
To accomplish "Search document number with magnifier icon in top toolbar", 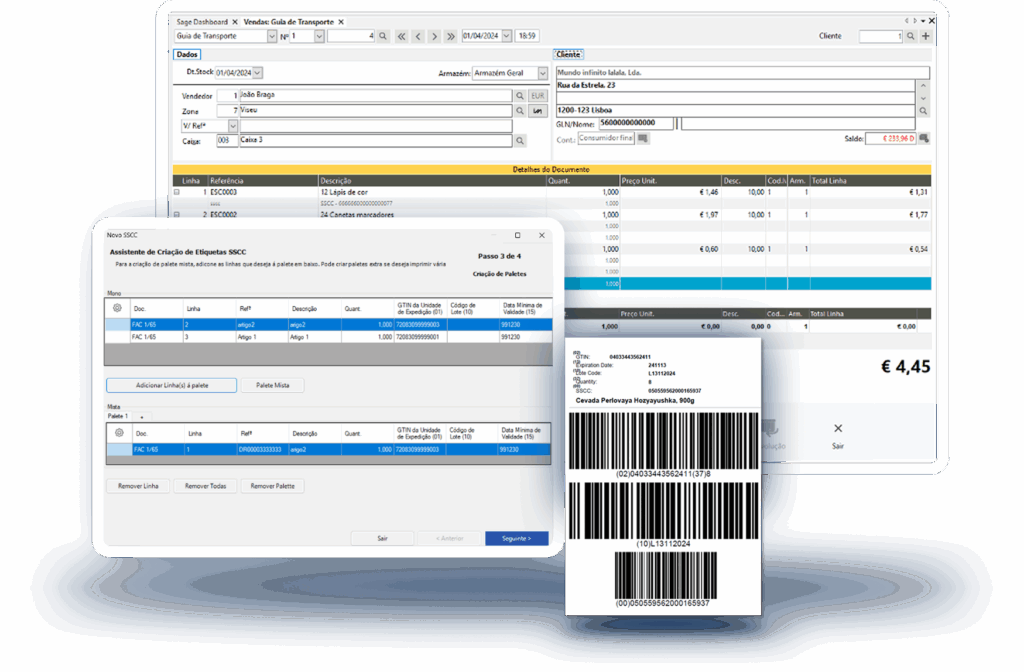I will pos(383,37).
